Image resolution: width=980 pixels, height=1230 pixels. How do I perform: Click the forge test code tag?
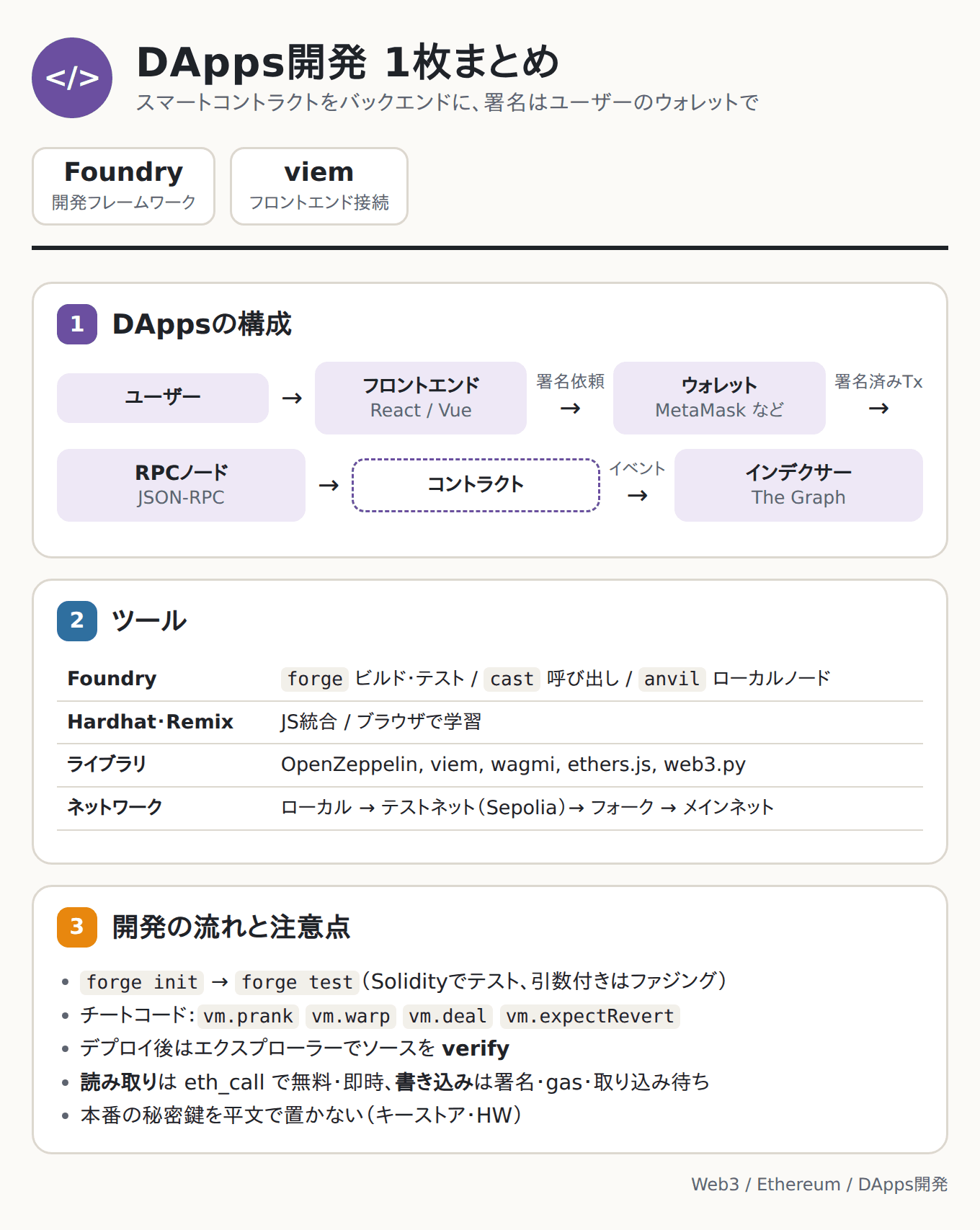tap(297, 982)
